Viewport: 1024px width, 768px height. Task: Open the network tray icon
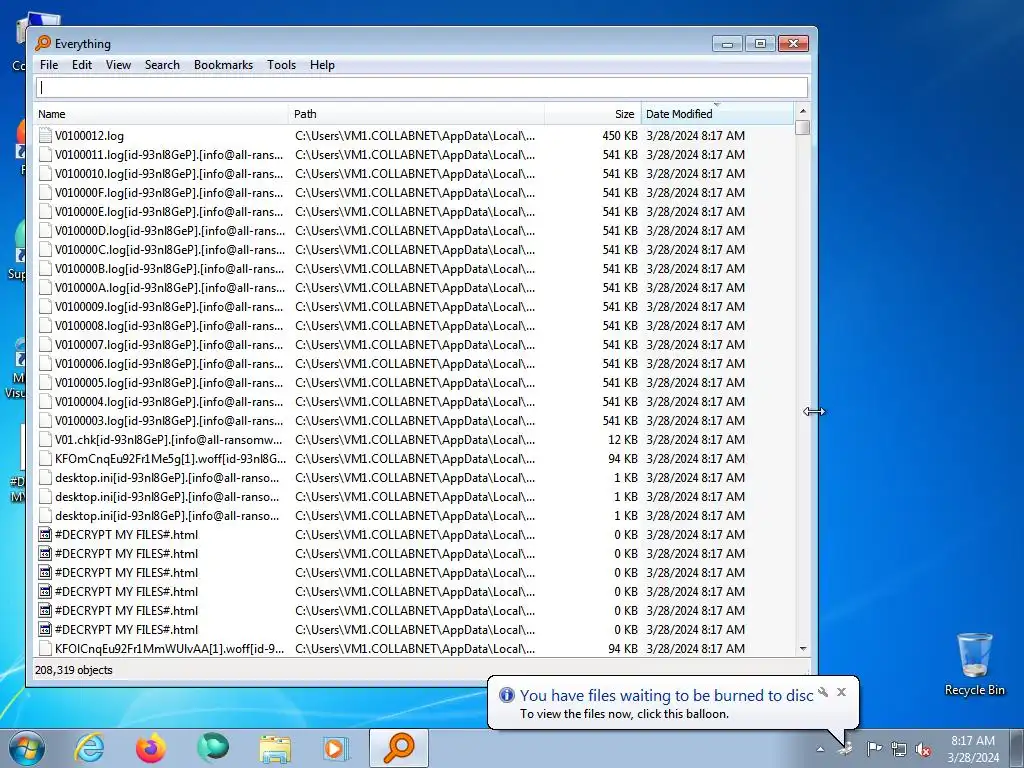click(899, 749)
